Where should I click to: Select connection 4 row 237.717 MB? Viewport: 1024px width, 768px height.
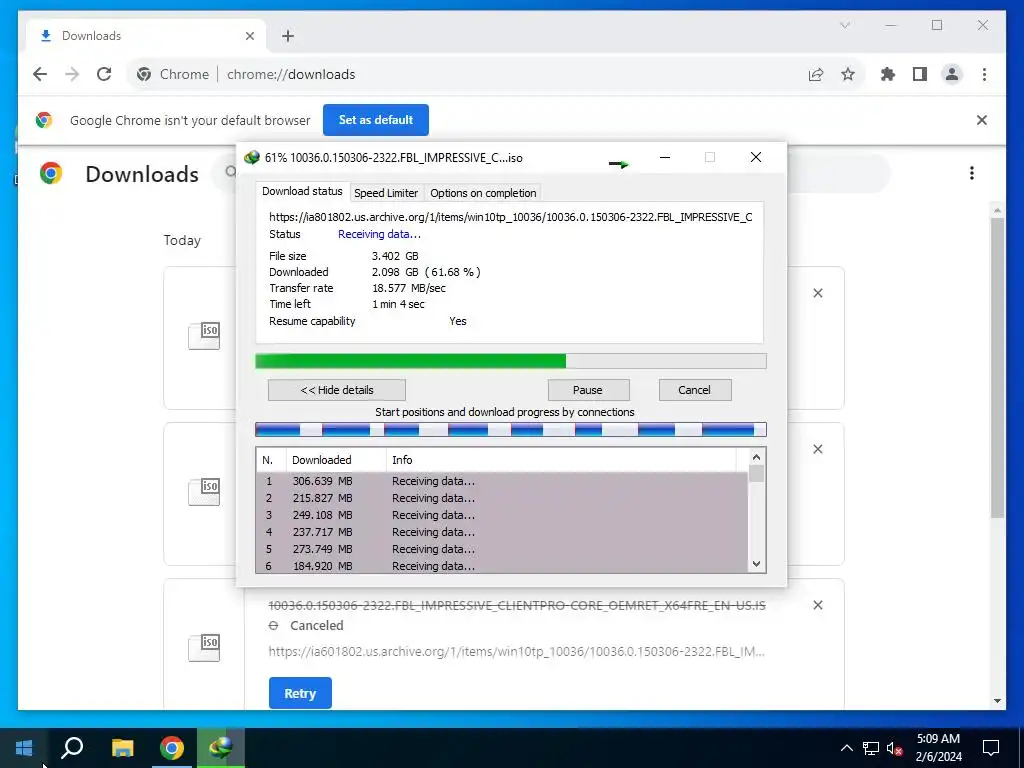point(502,532)
